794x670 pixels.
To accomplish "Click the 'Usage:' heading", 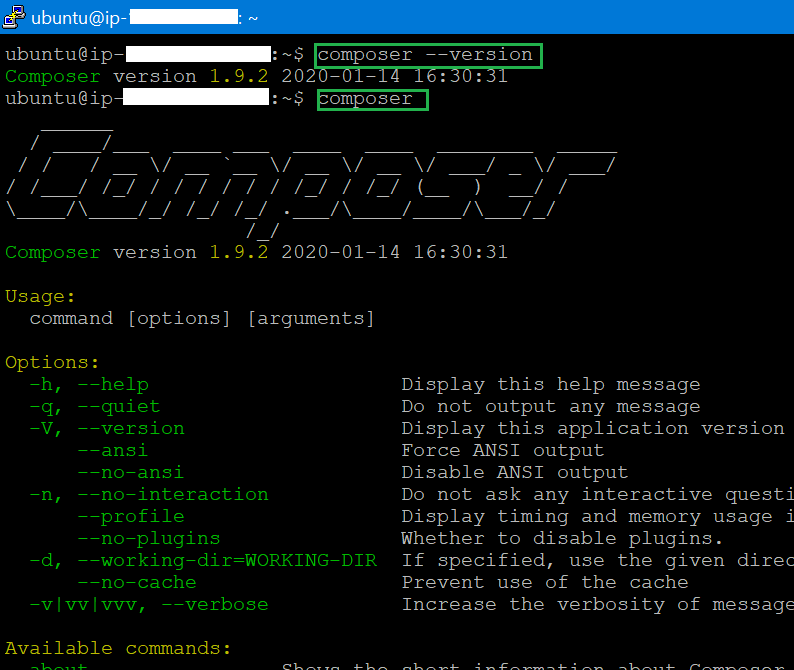I will click(x=40, y=297).
